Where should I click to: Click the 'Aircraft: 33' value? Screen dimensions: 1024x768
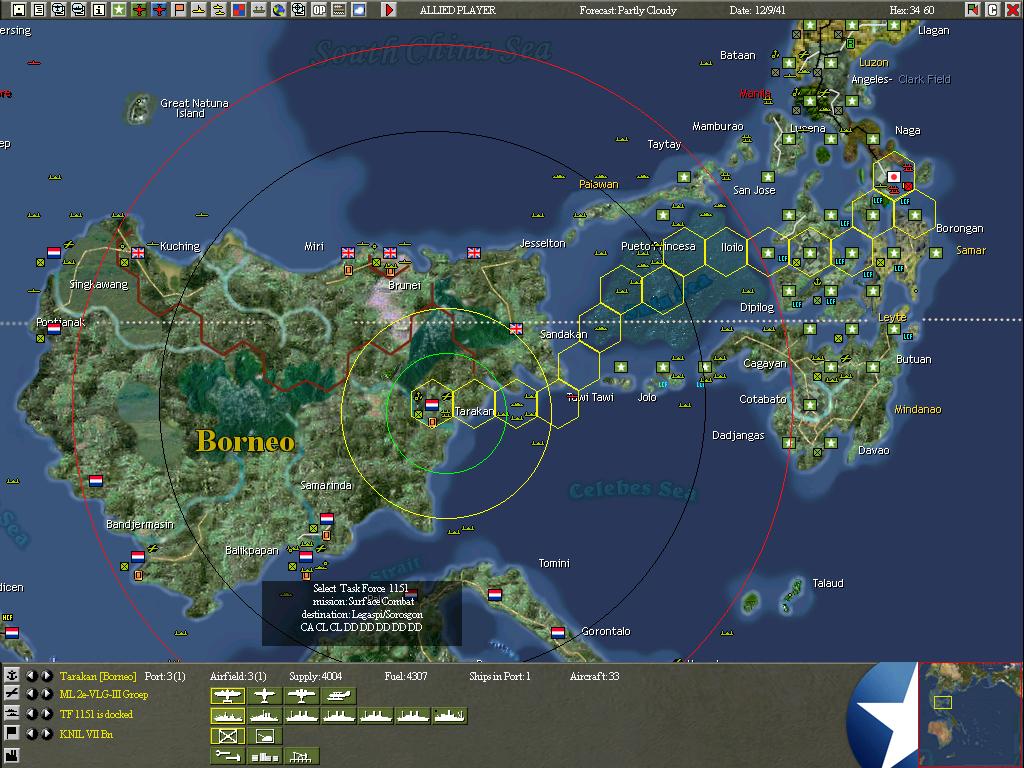594,676
